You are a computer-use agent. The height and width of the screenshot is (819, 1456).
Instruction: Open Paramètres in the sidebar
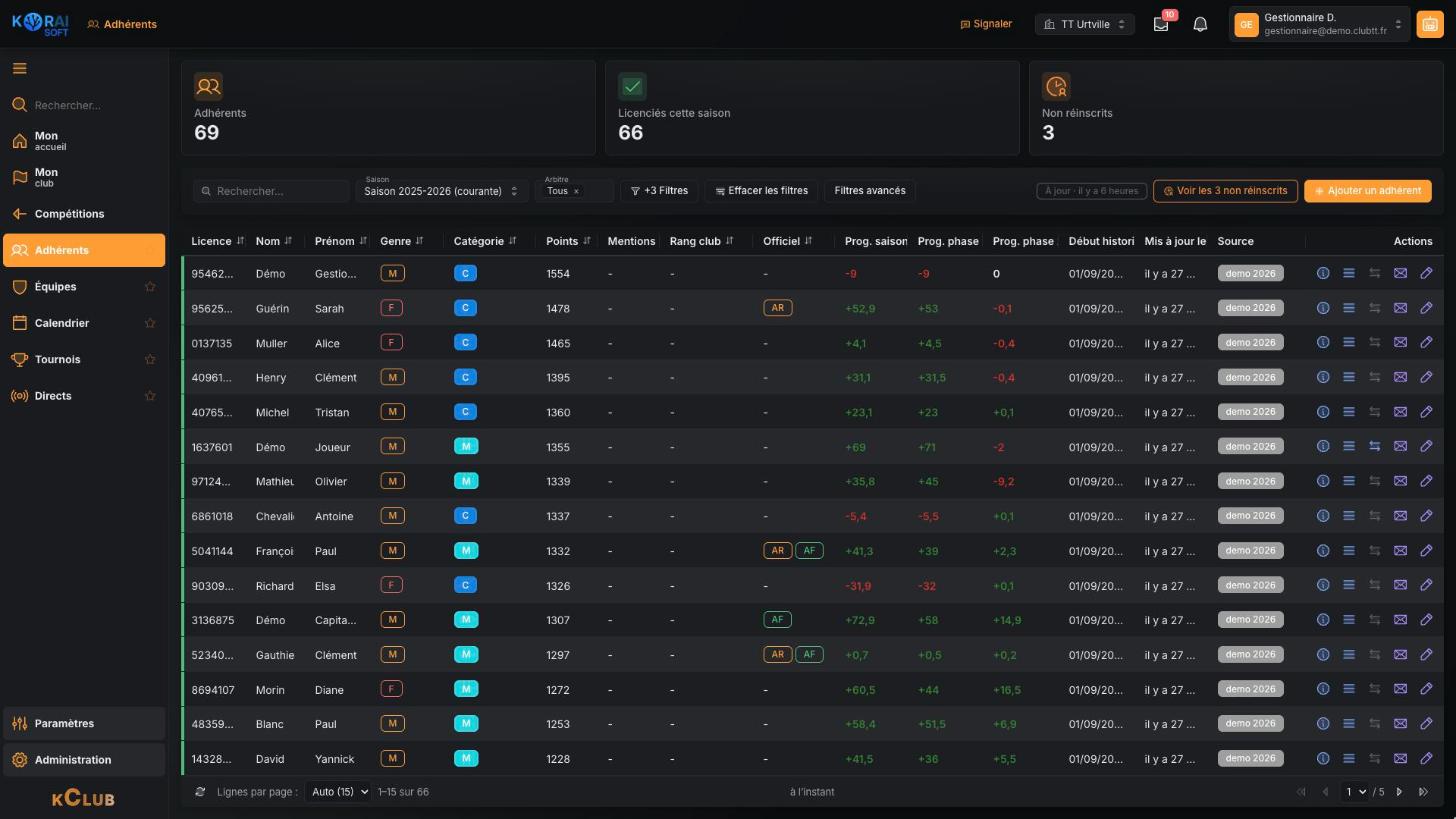coord(84,723)
